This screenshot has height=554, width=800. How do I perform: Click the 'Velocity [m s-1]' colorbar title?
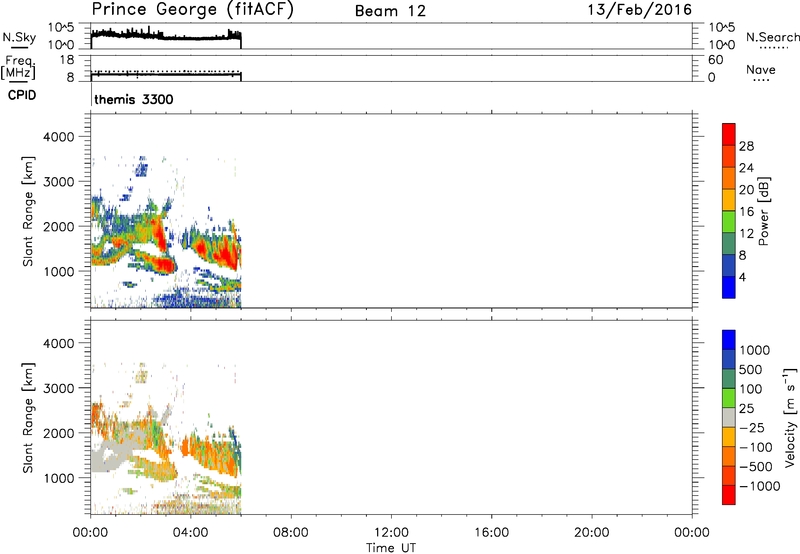(x=790, y=417)
